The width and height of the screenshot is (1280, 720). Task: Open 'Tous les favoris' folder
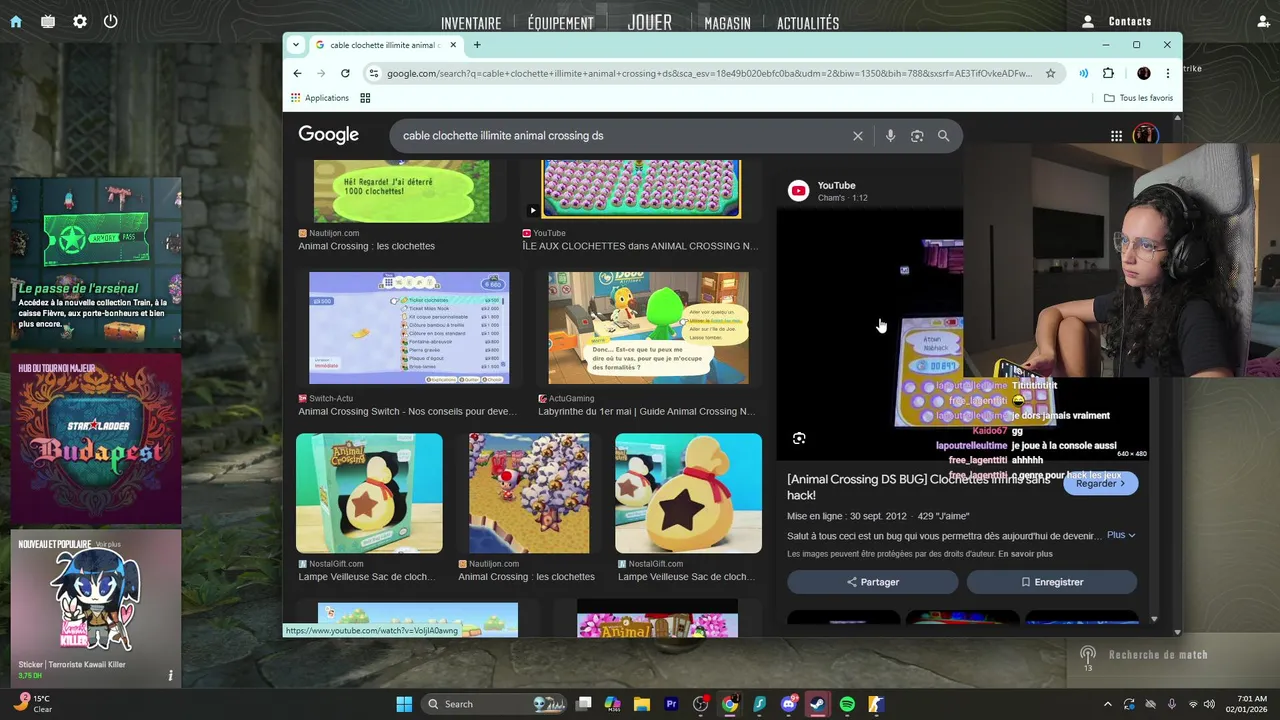coord(1138,98)
